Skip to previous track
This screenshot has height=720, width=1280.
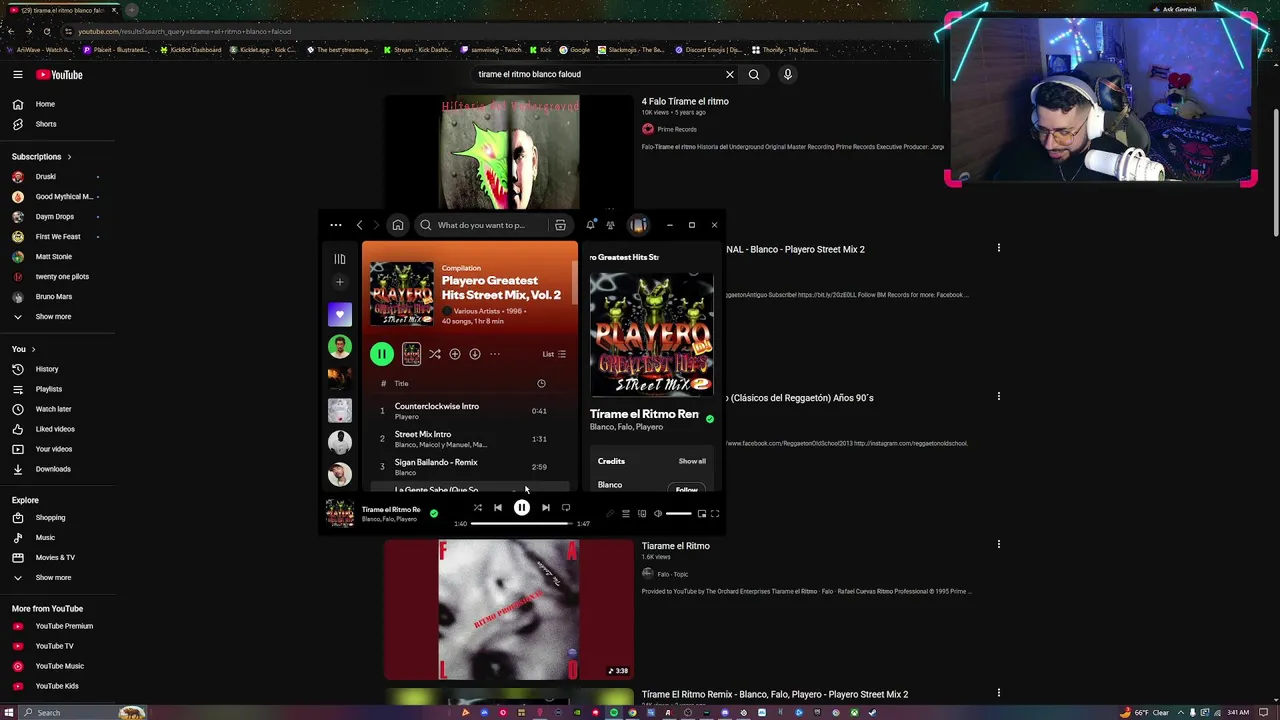tap(498, 508)
